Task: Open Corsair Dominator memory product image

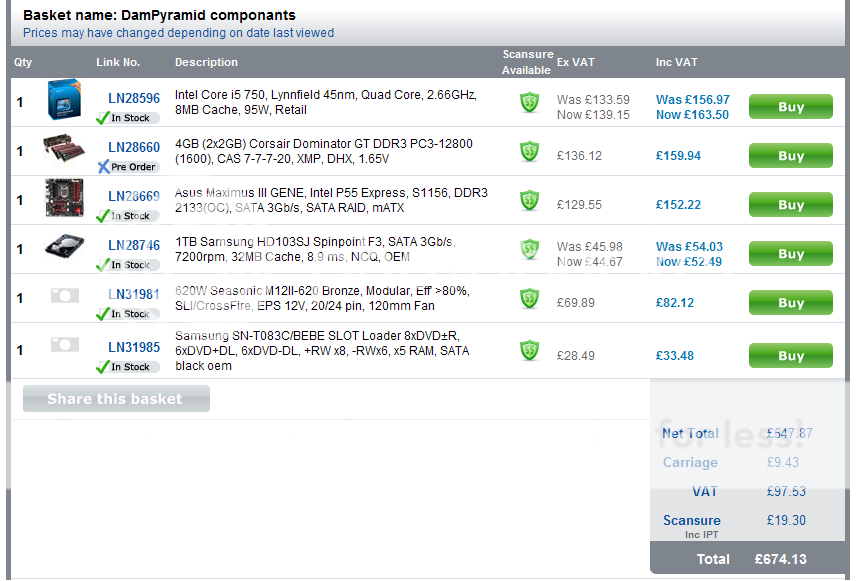Action: [x=63, y=151]
